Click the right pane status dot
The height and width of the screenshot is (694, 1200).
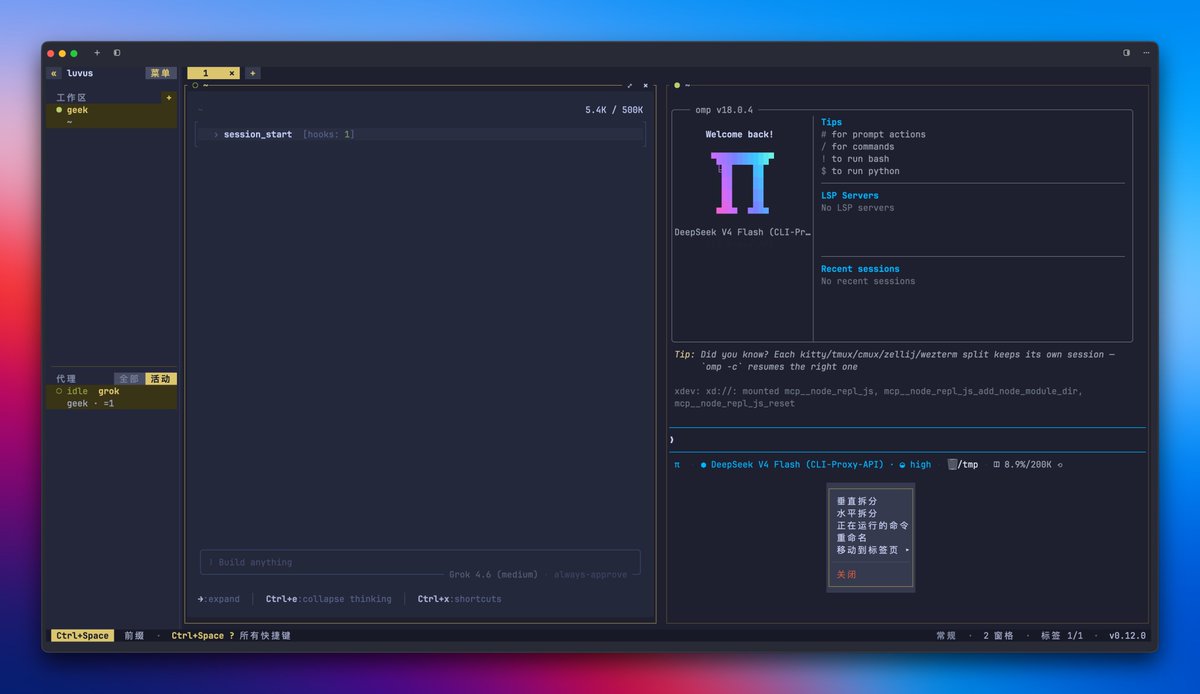click(x=677, y=86)
